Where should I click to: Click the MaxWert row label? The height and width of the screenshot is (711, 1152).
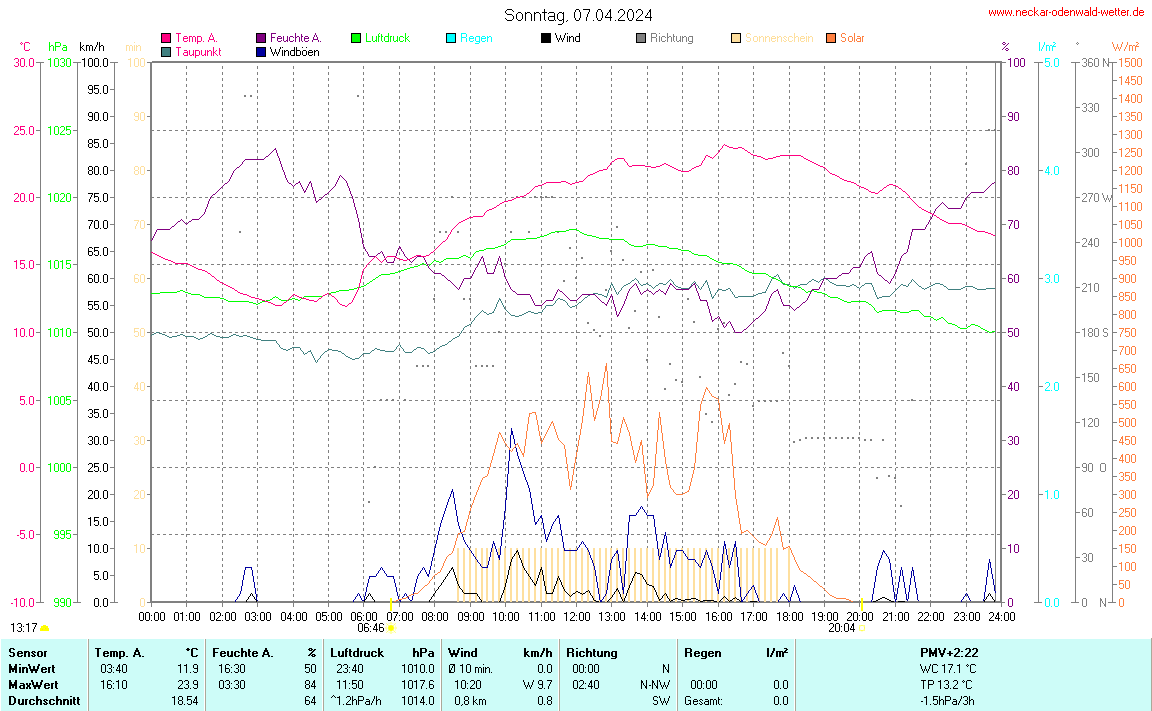(x=32, y=685)
